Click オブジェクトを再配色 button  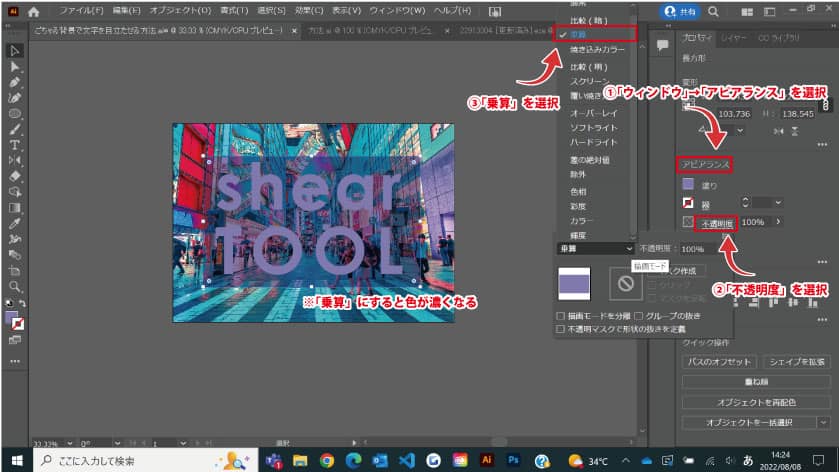[756, 402]
